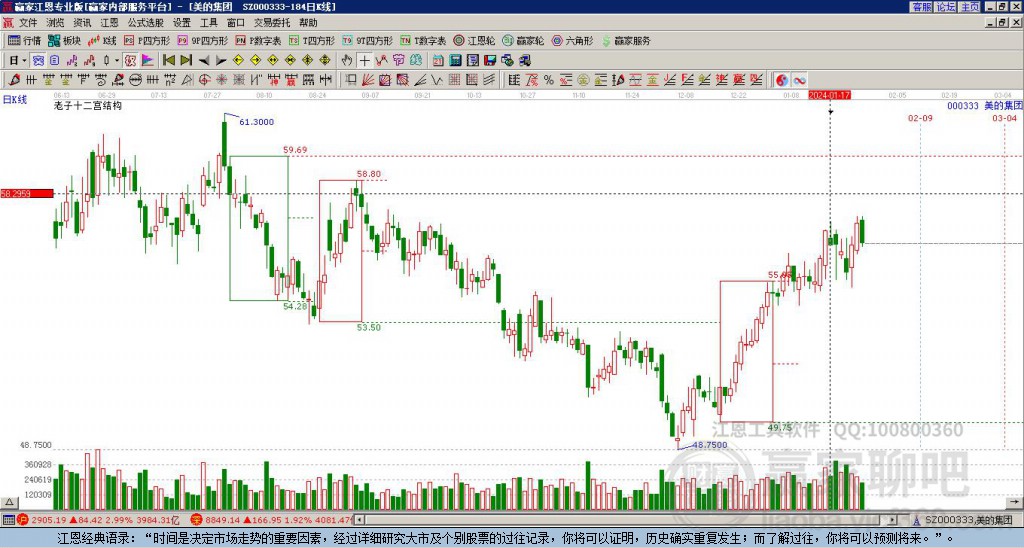The height and width of the screenshot is (548, 1024).
Task: Open the 交易委托 menu
Action: click(x=272, y=23)
